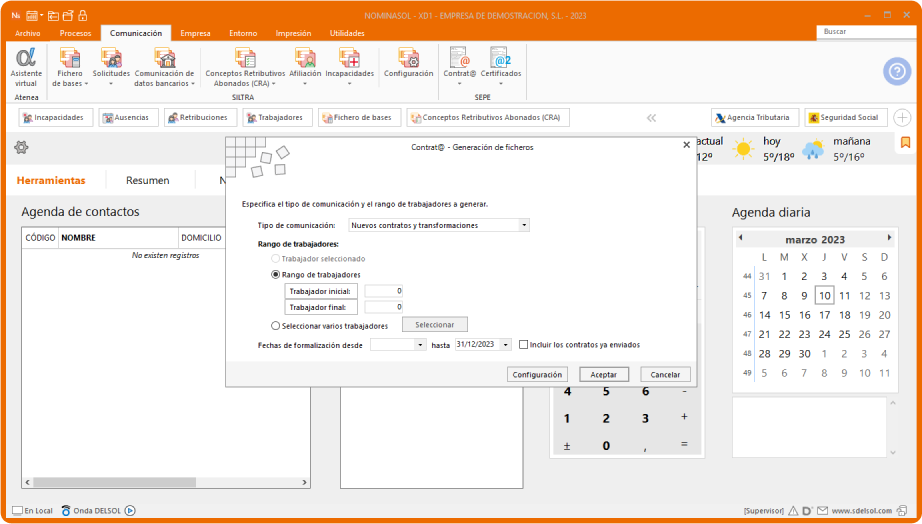
Task: Open Agencia Tributaria shortcut
Action: point(754,118)
